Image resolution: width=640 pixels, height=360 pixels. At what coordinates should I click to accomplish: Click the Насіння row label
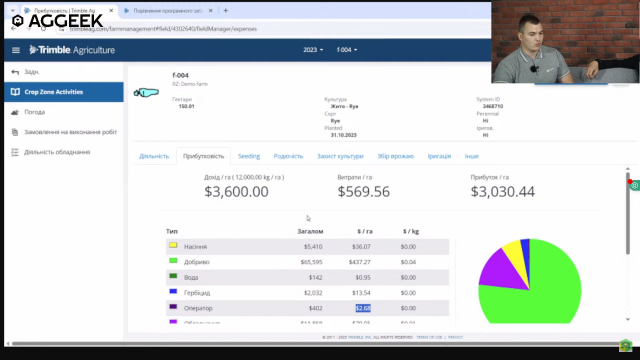pos(196,247)
